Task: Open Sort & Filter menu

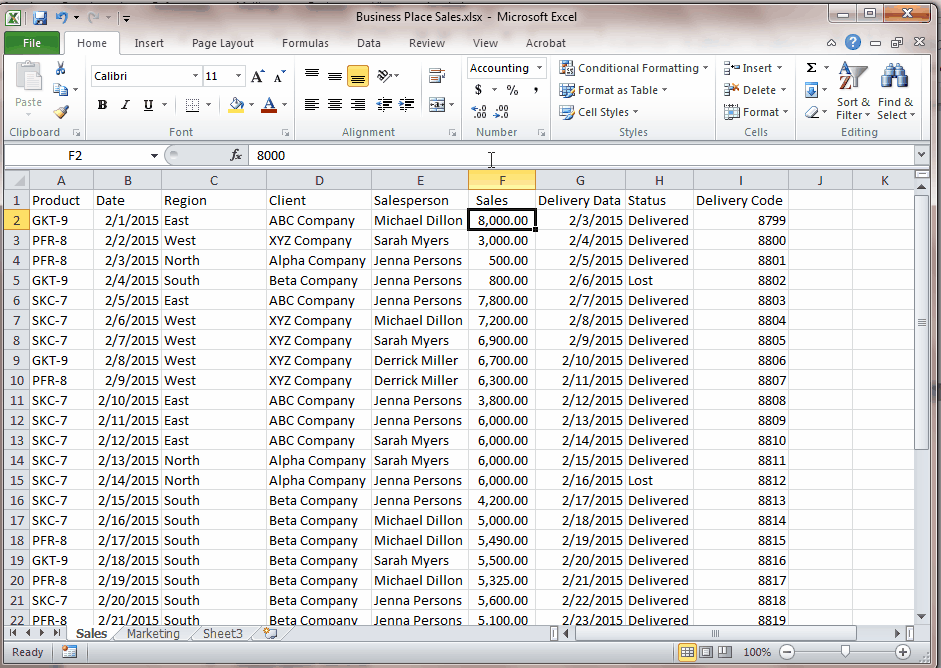Action: [853, 91]
